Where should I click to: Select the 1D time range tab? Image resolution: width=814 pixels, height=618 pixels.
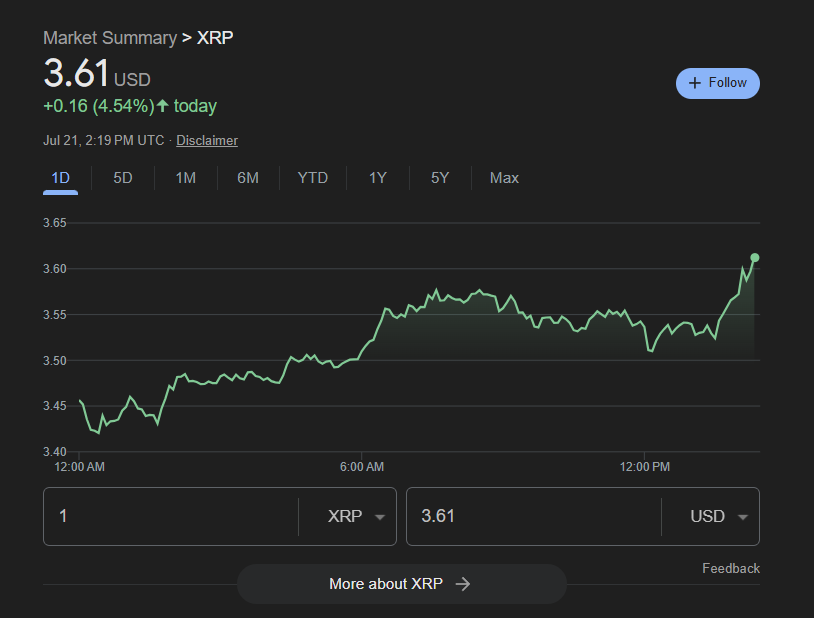coord(60,178)
